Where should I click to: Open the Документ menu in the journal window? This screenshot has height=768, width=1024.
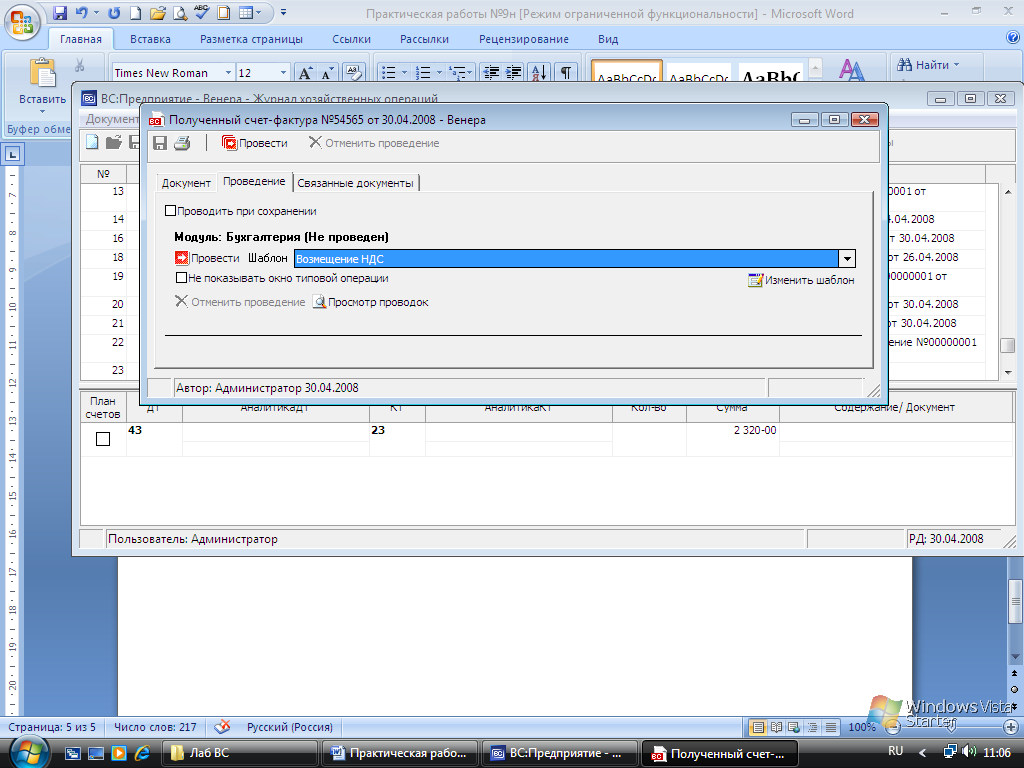pos(112,119)
